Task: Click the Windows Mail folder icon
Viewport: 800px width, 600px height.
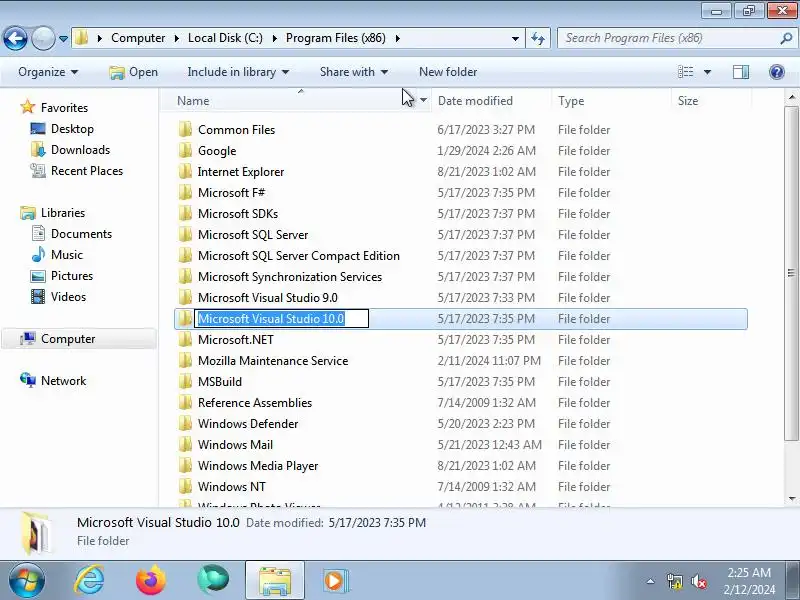Action: click(x=185, y=444)
